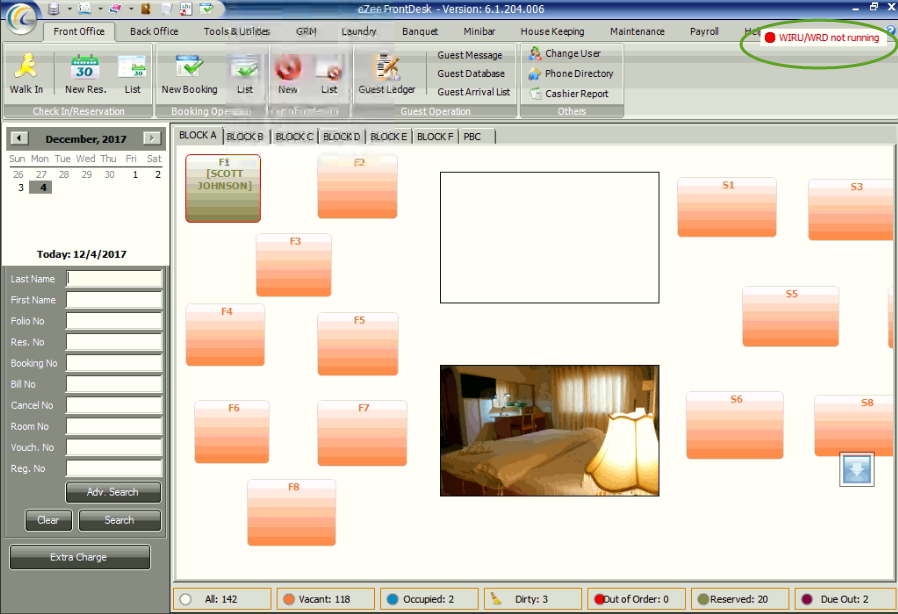This screenshot has height=614, width=898.
Task: Expand dropdown arrow next to database icon
Action: (x=69, y=9)
